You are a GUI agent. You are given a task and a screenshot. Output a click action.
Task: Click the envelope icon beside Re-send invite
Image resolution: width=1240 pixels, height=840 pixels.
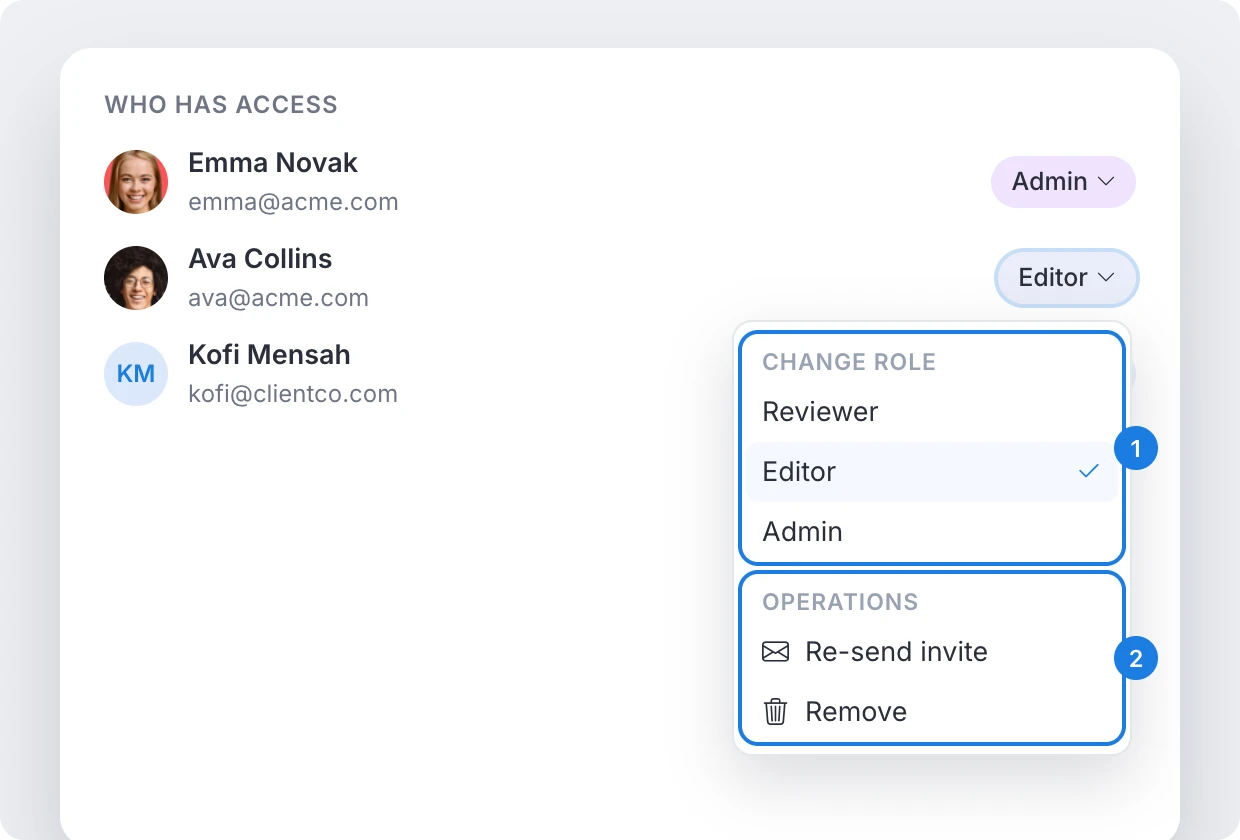(775, 652)
